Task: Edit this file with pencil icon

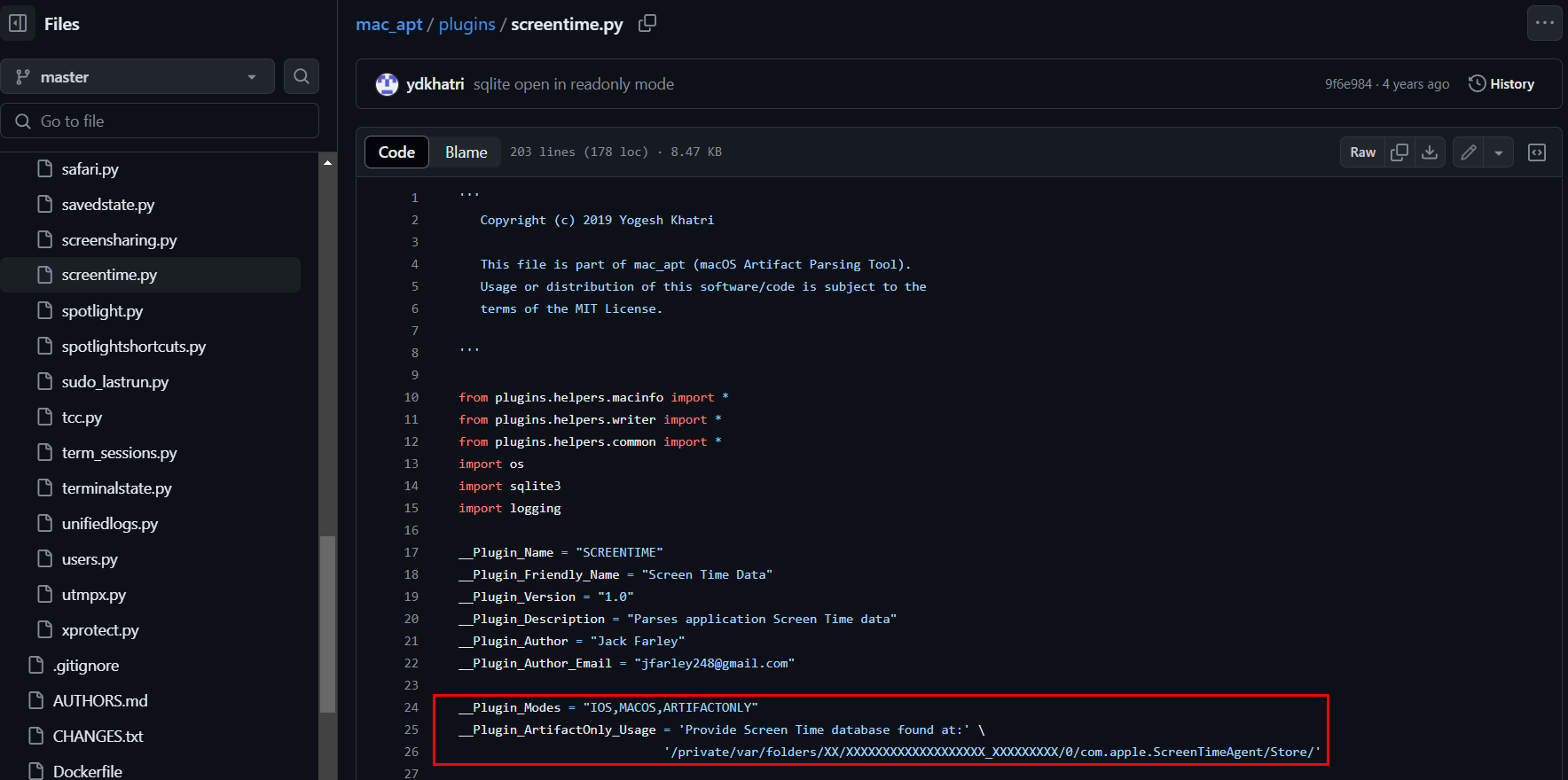Action: [x=1469, y=152]
